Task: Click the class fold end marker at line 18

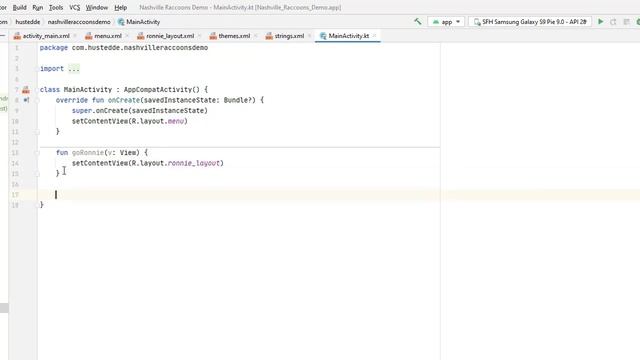Action: [x=38, y=205]
